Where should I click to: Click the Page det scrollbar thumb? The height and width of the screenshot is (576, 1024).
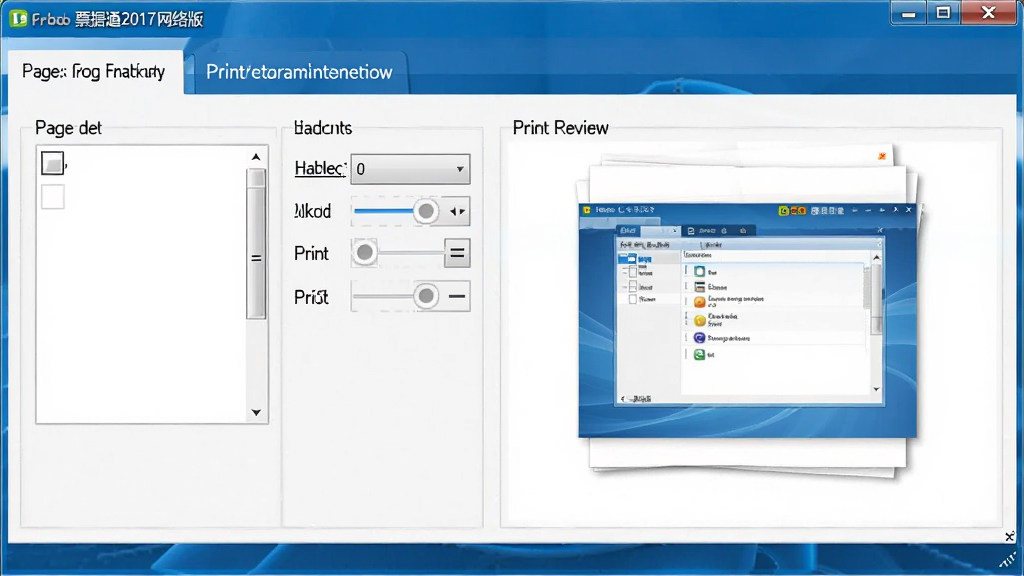(x=256, y=244)
